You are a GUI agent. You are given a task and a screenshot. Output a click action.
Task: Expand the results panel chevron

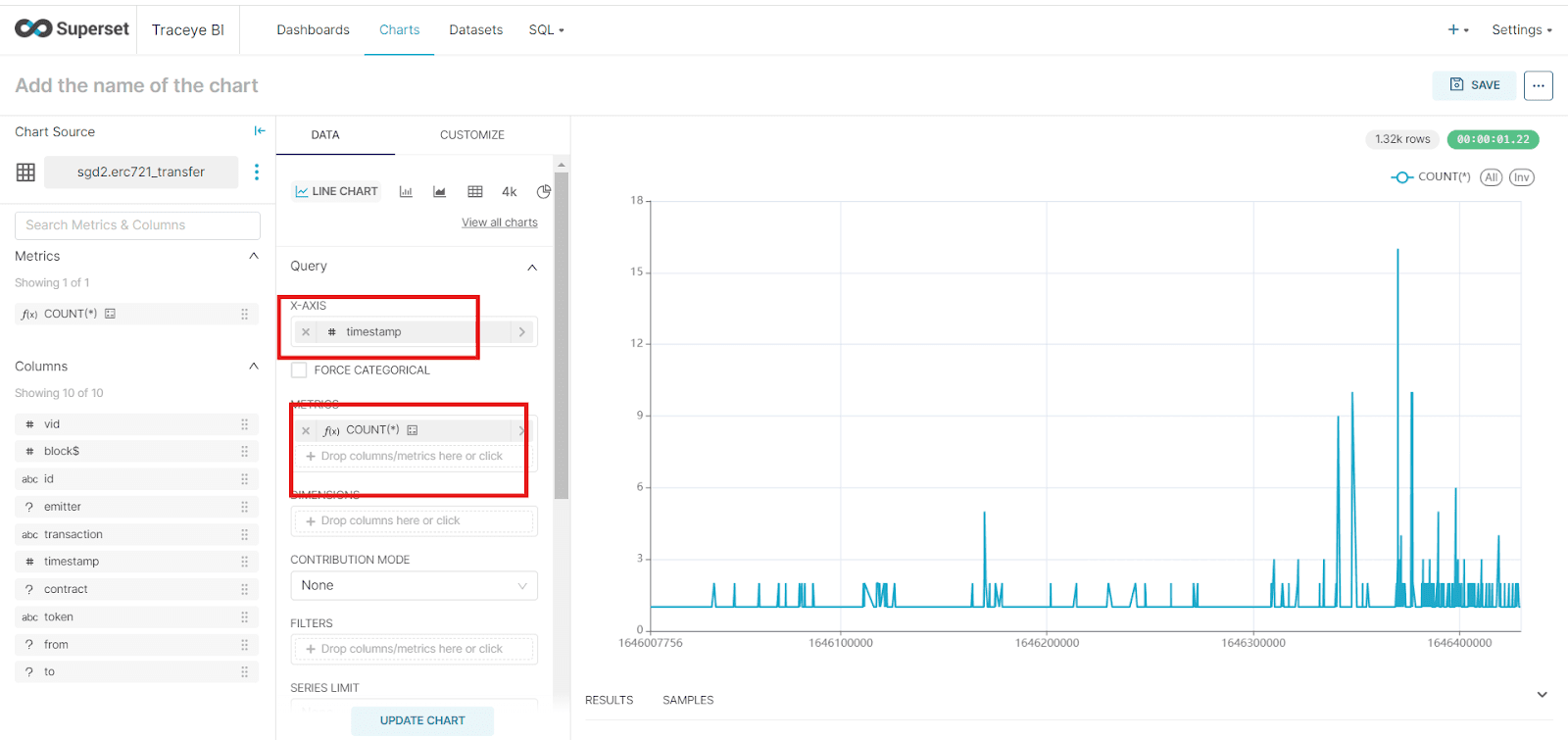(x=1543, y=695)
